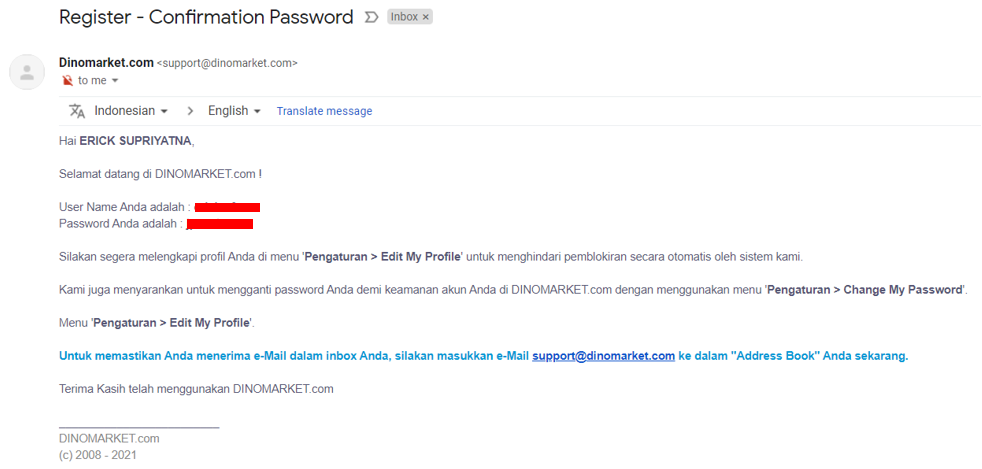This screenshot has width=982, height=469.
Task: Click the DINOMARKET.com signature footer text
Action: tap(109, 438)
